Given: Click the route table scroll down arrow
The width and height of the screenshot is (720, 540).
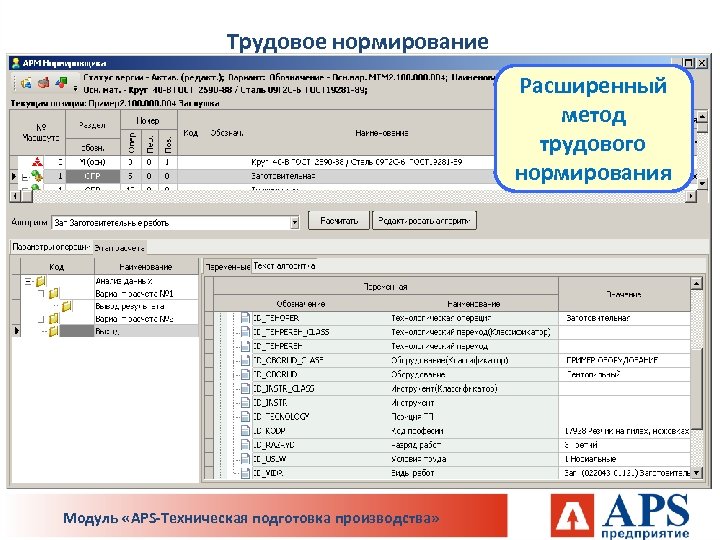Looking at the screenshot, I should pos(702,184).
